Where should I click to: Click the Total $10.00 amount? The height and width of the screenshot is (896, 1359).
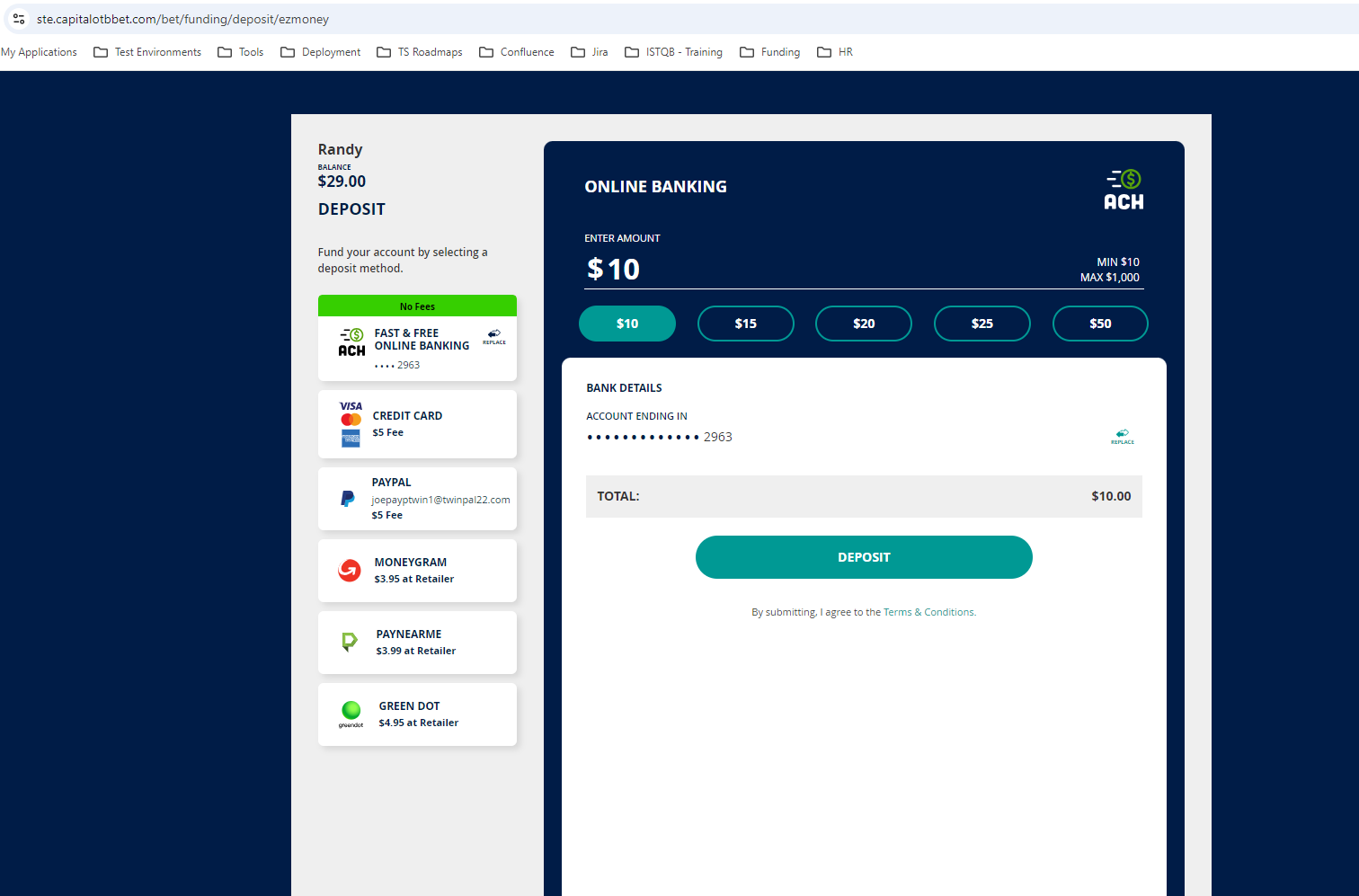point(1111,496)
